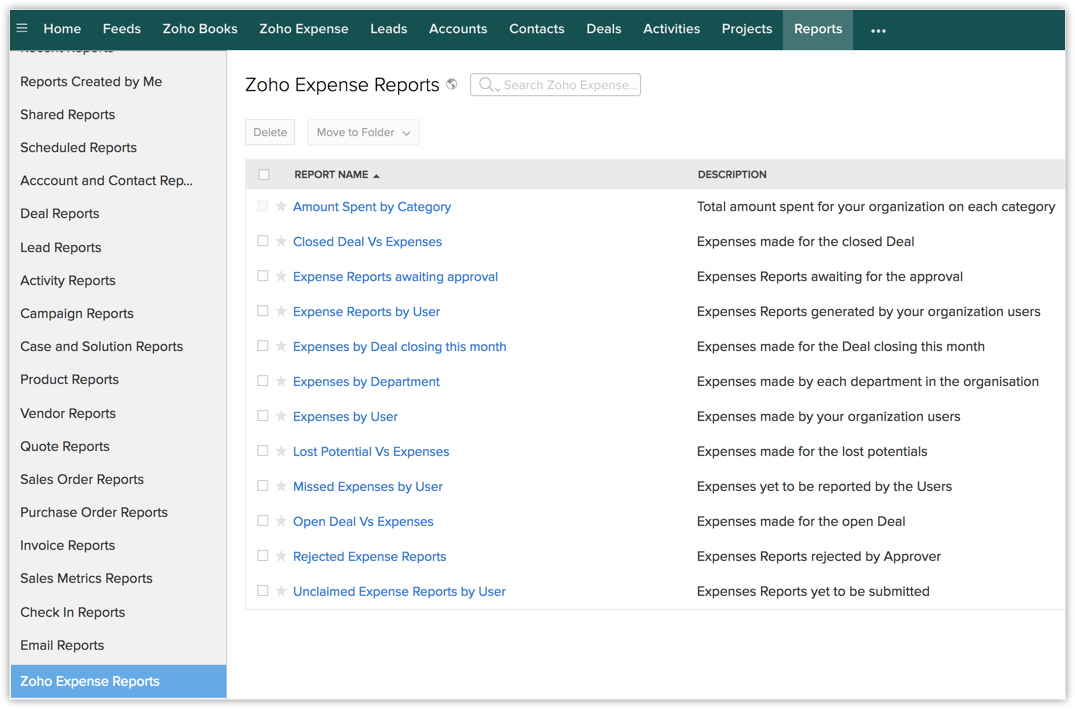Click the globe icon beside Zoho Expense Reports
The height and width of the screenshot is (709, 1075).
pos(452,84)
